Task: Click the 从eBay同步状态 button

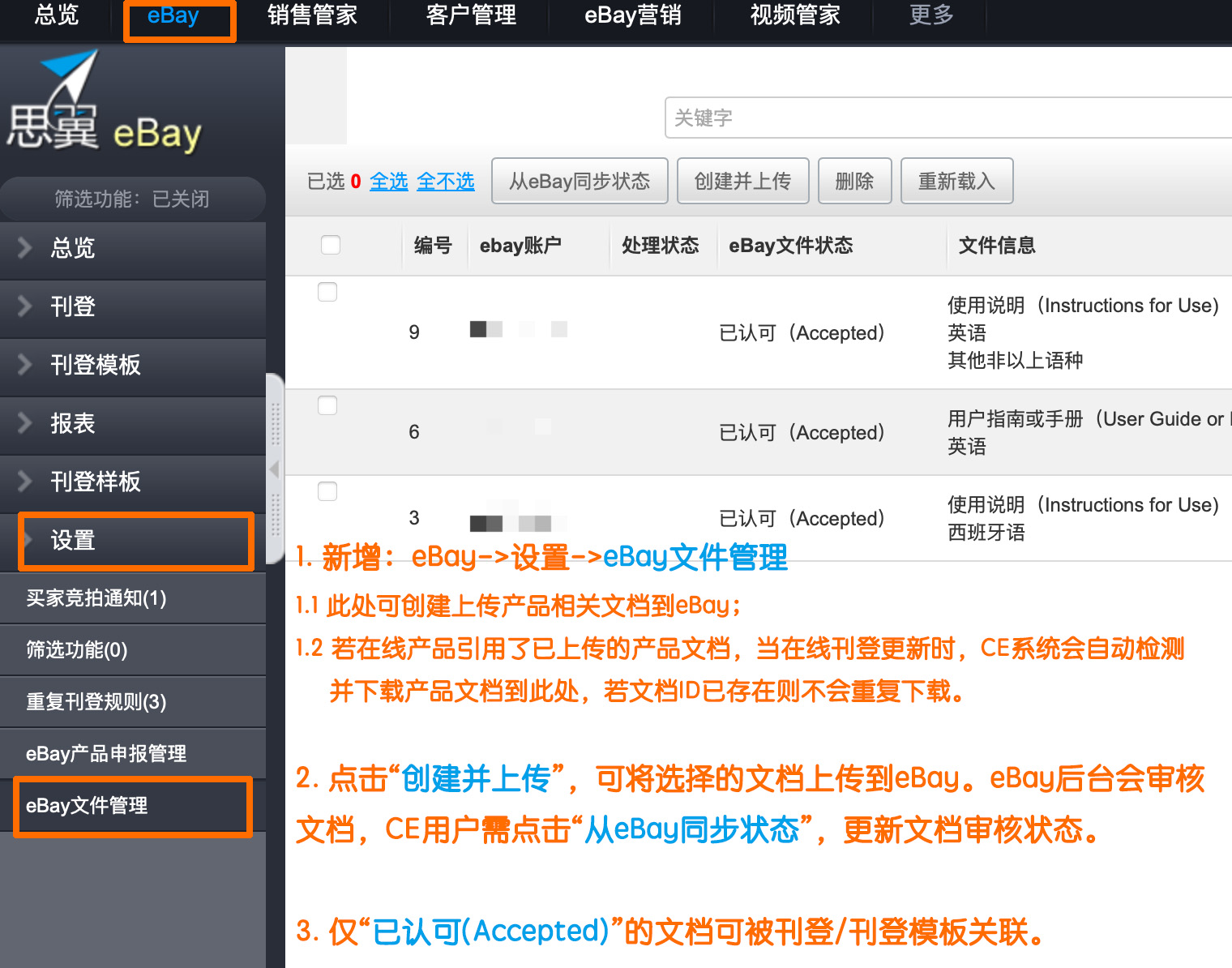Action: coord(580,181)
